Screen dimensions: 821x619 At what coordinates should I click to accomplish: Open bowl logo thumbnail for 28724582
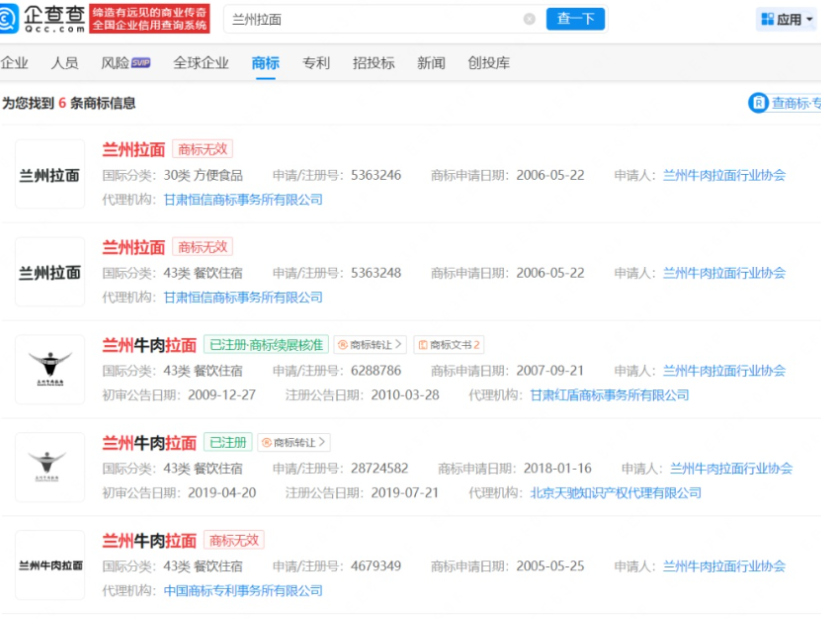50,467
